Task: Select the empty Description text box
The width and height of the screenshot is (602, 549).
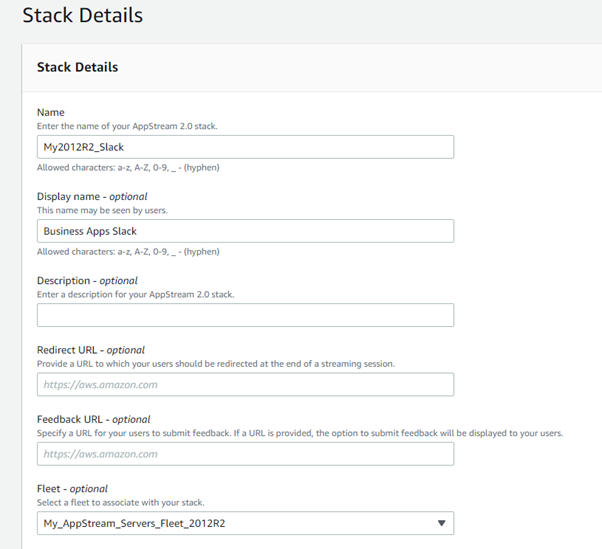Action: click(245, 315)
